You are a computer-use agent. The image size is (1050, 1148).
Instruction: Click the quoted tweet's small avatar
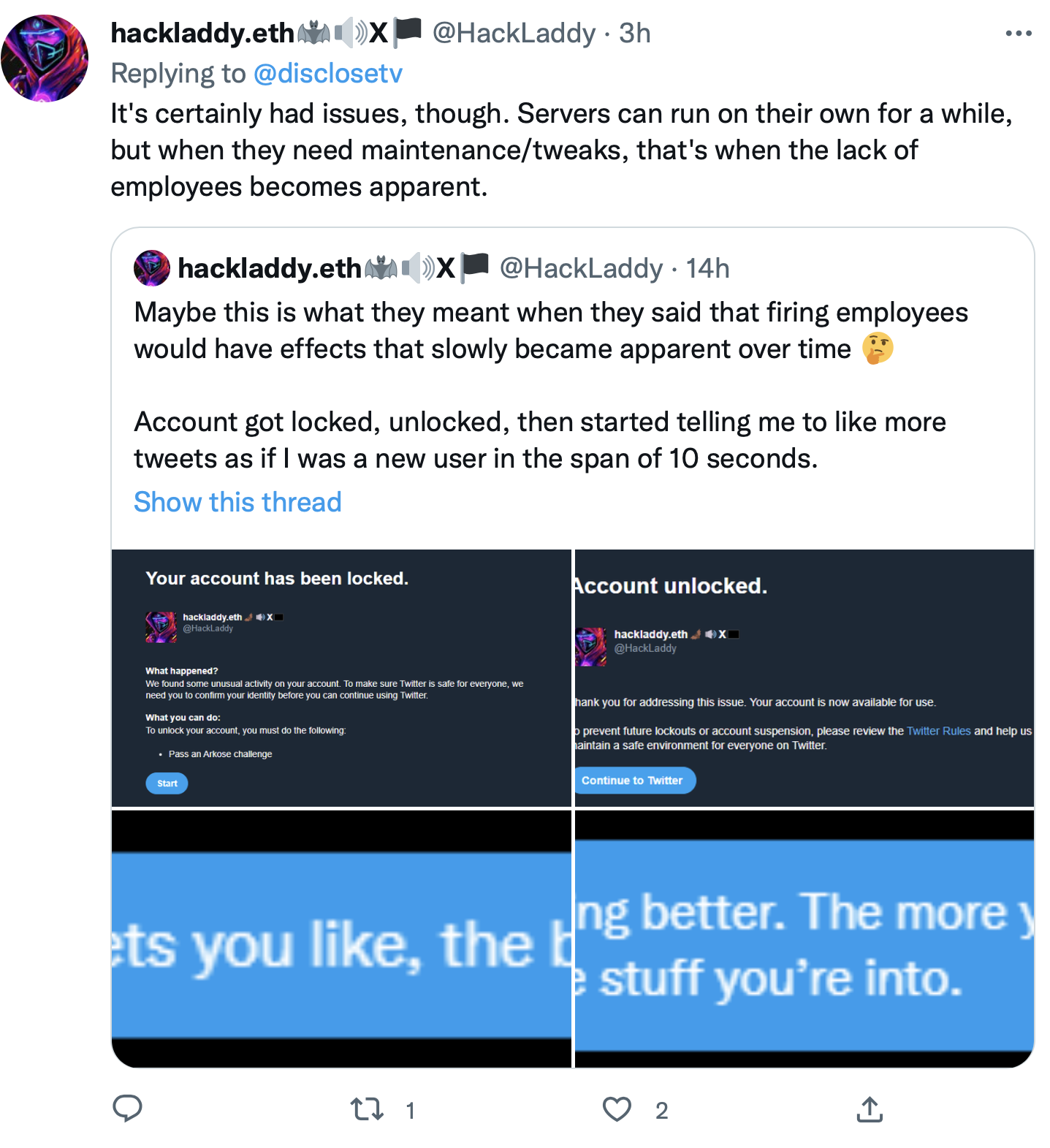point(152,268)
